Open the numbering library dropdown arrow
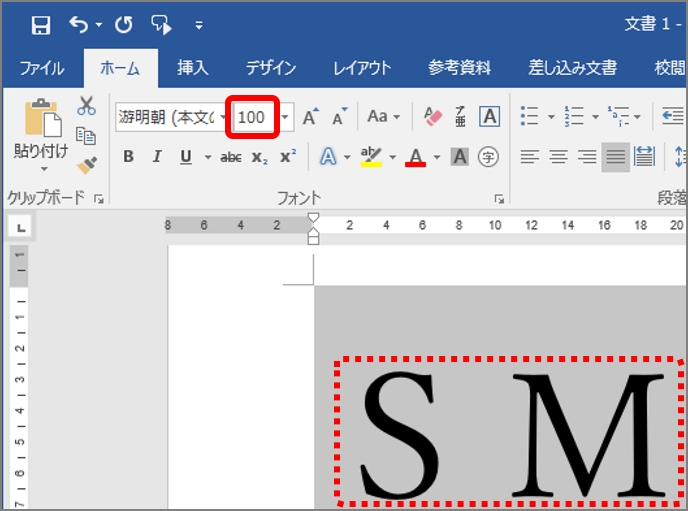This screenshot has height=511, width=688. point(595,117)
